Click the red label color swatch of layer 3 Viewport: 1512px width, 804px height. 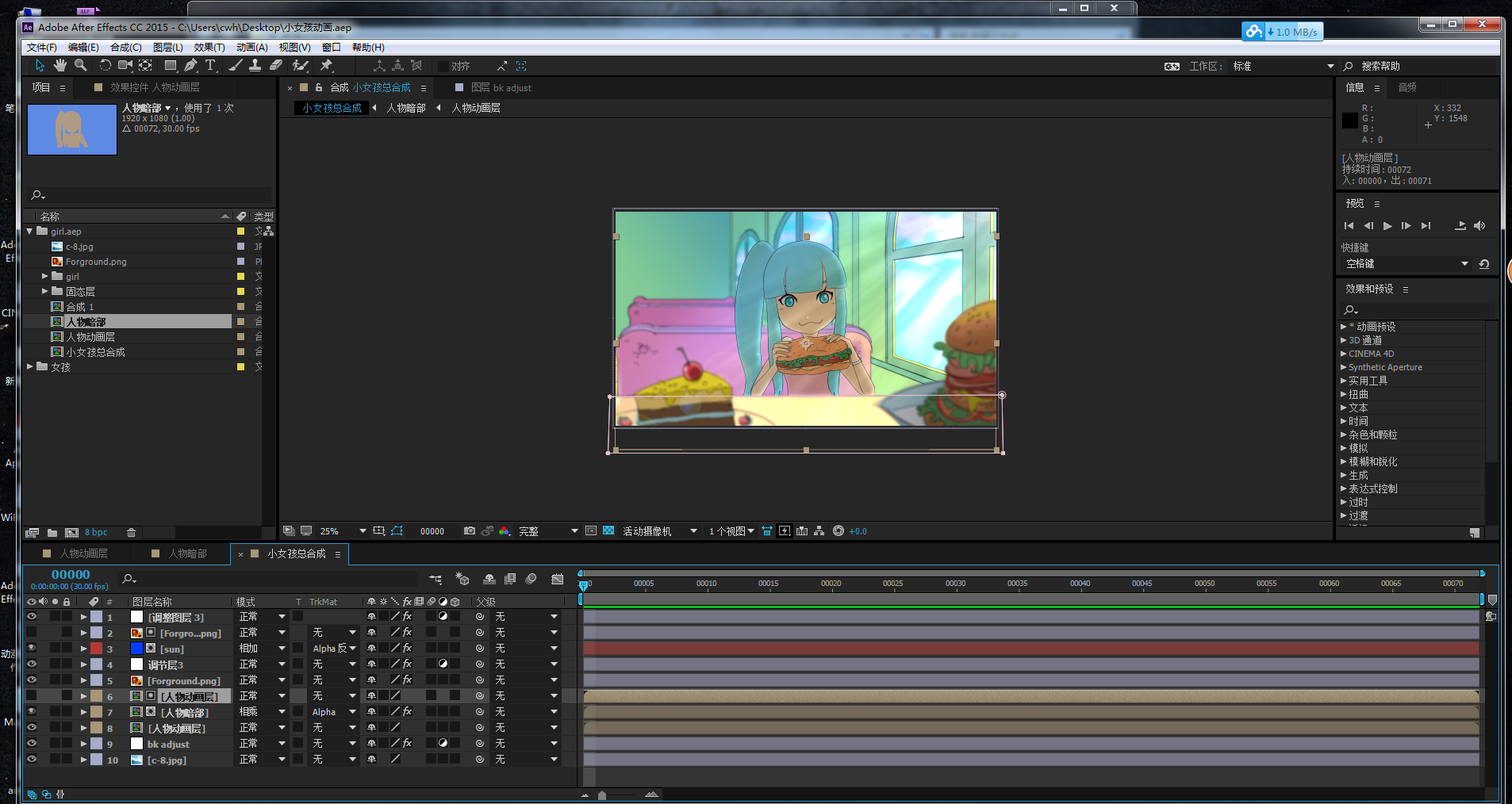96,649
